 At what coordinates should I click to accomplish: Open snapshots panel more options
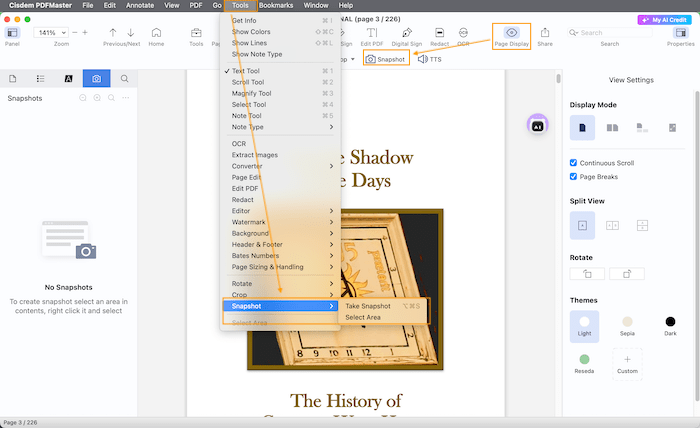[x=126, y=98]
